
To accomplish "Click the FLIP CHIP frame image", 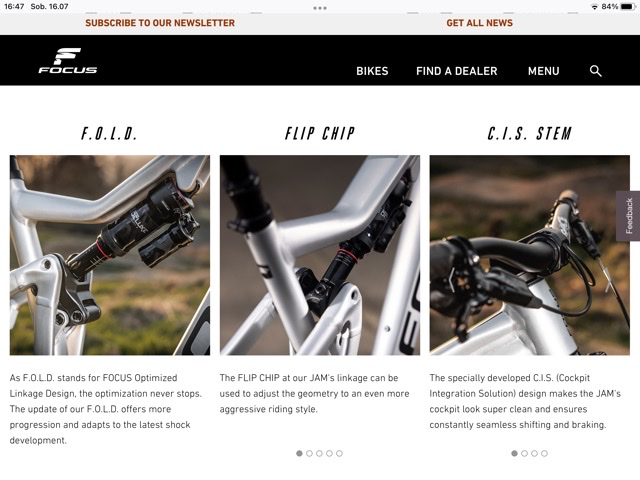I will [320, 255].
